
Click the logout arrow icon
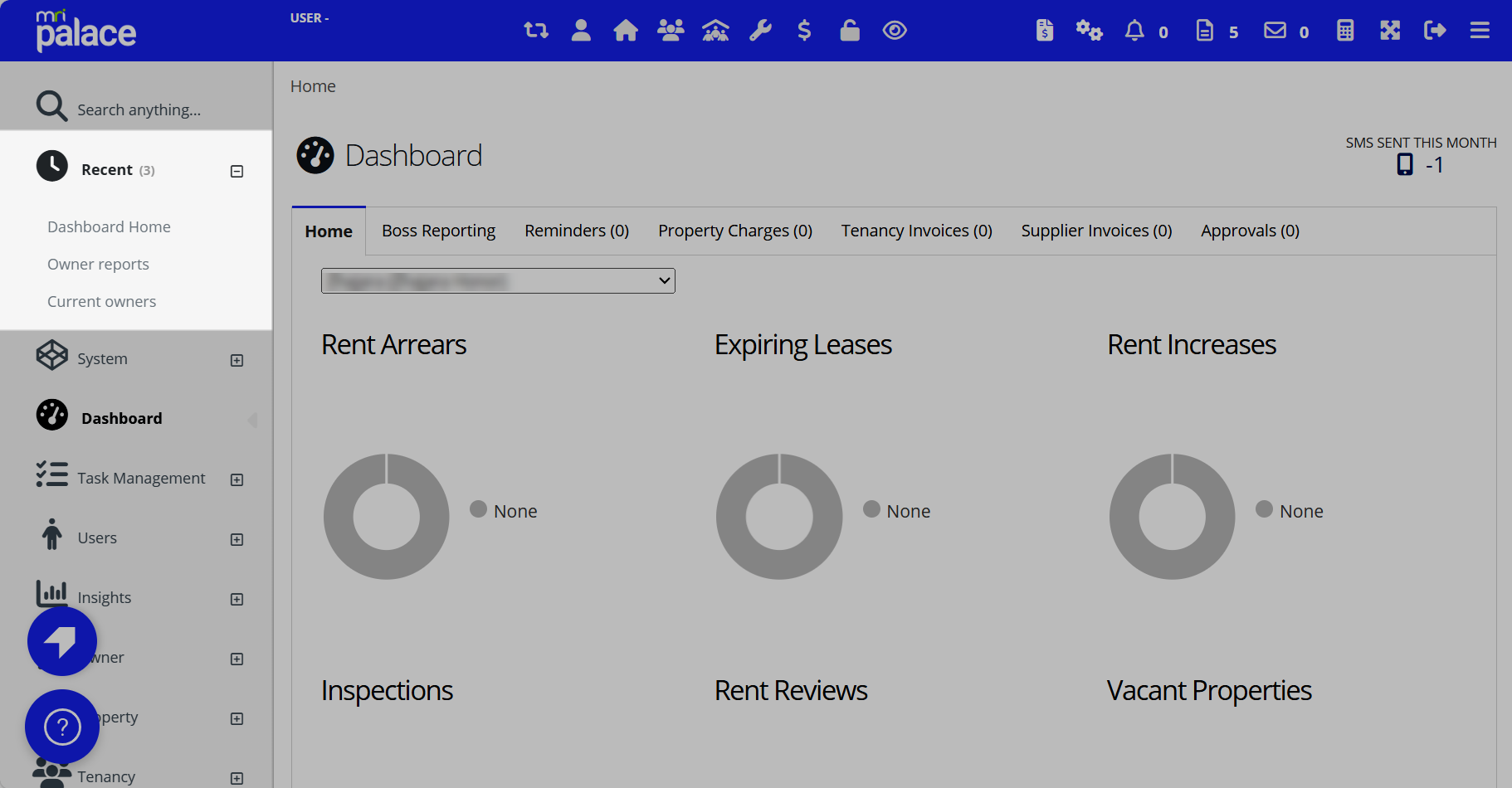click(1435, 31)
